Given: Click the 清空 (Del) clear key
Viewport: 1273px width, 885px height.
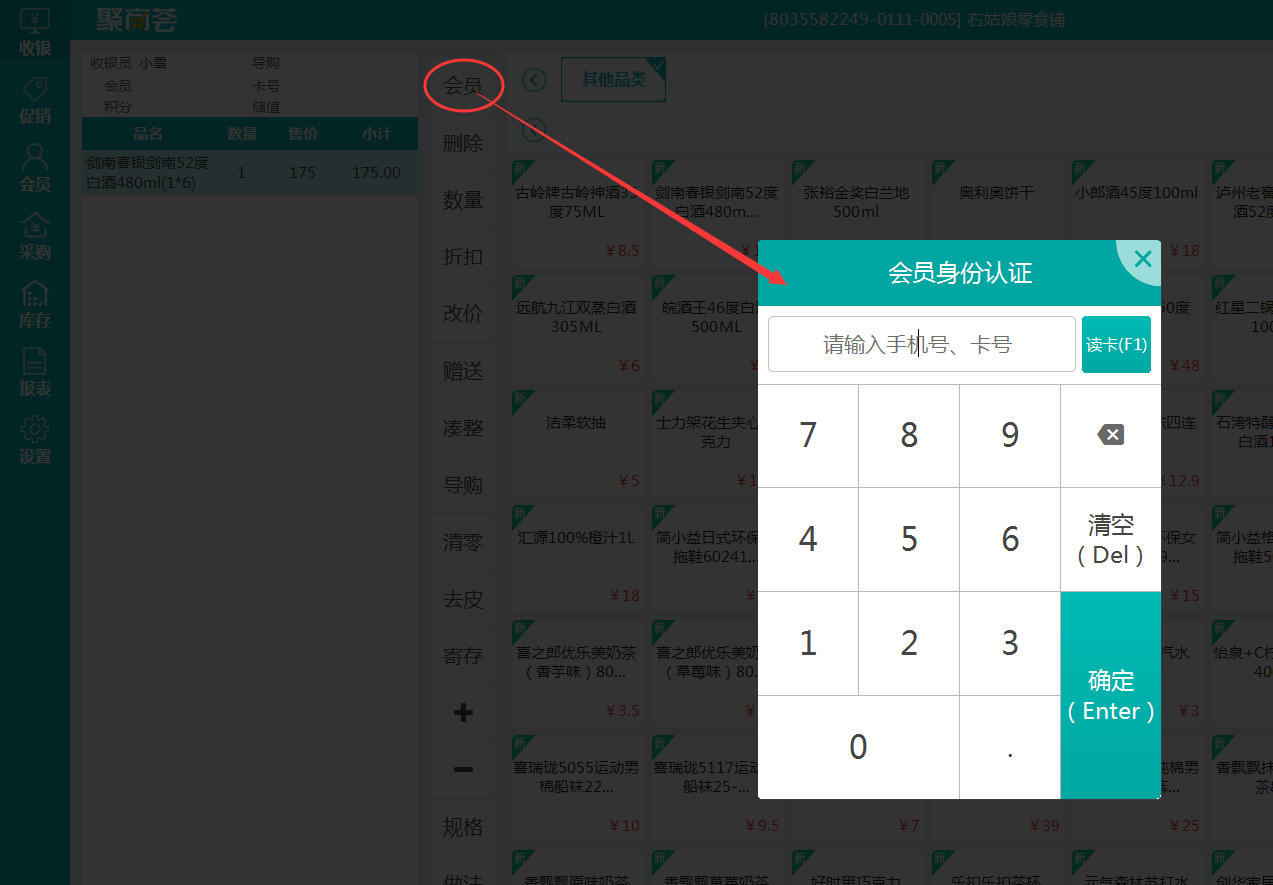Looking at the screenshot, I should [1110, 539].
